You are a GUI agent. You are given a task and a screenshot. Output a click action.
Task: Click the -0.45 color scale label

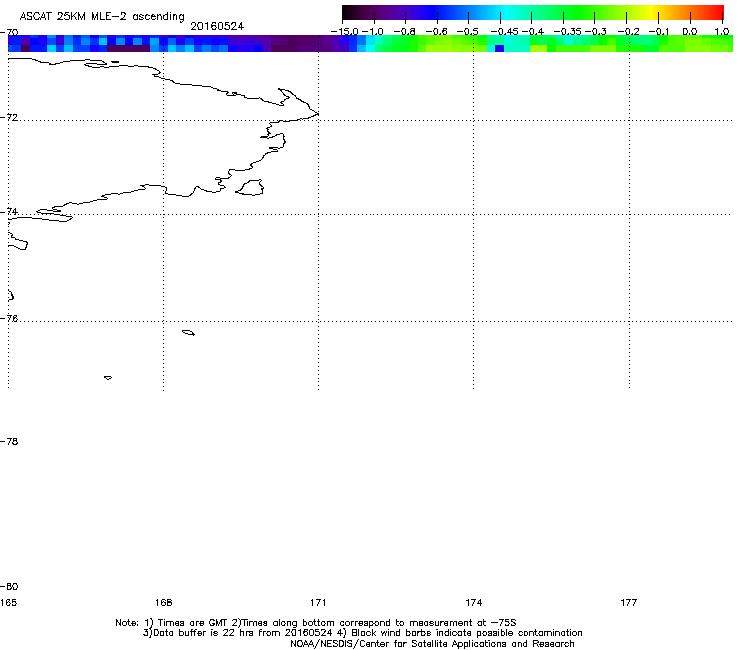[505, 32]
